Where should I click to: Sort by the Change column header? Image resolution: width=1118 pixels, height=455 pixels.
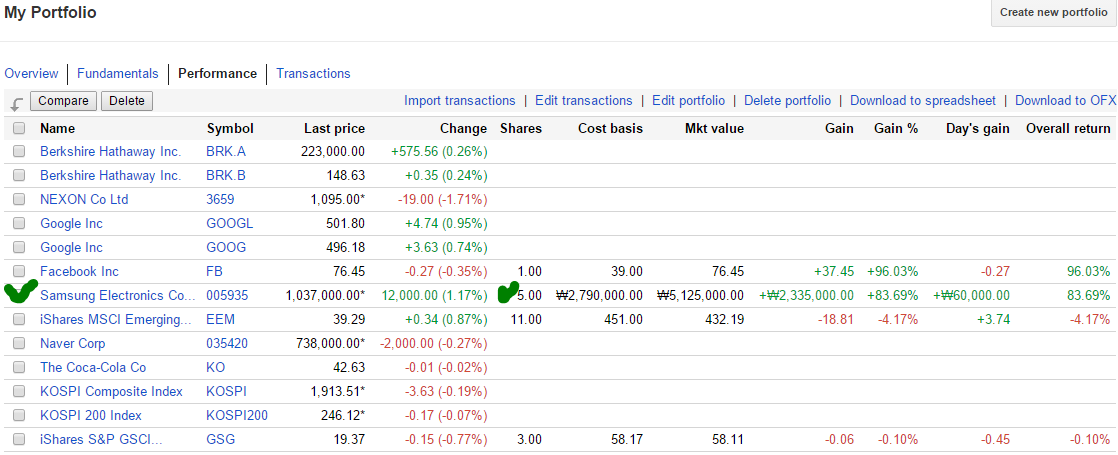[463, 129]
